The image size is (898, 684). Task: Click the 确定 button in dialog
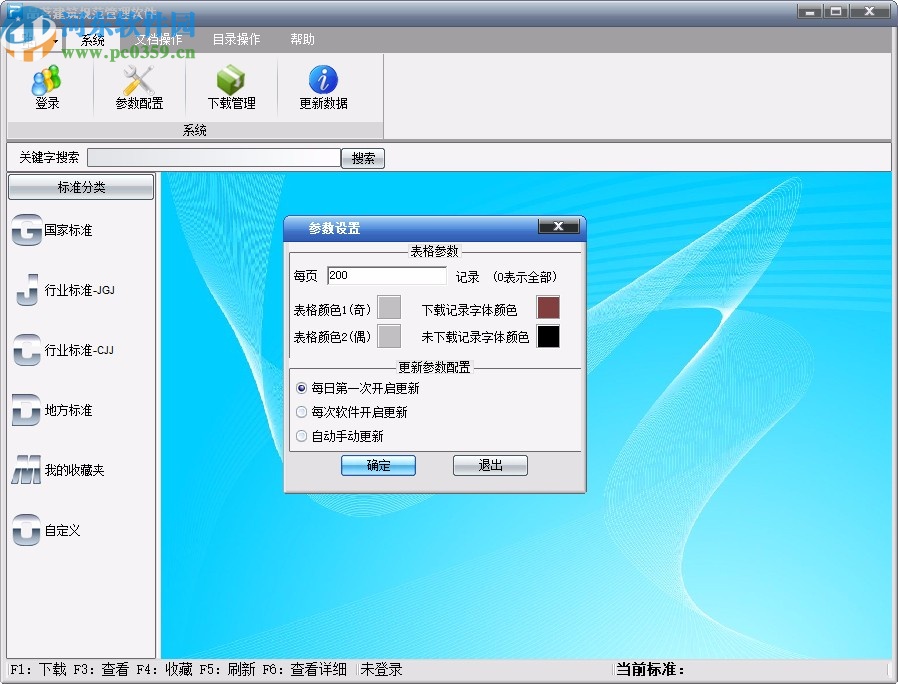378,465
